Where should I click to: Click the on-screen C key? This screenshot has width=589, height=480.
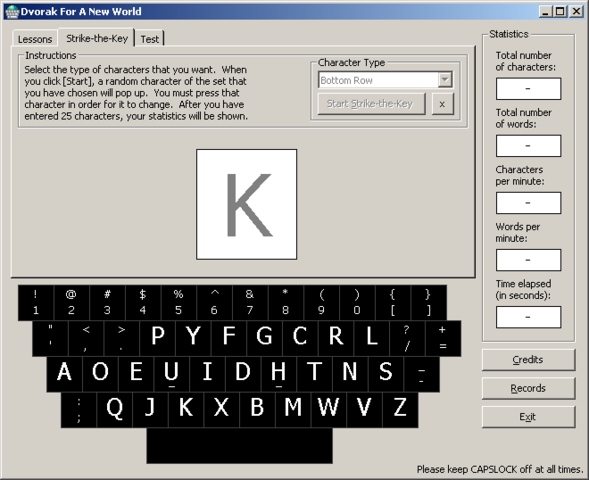(x=300, y=338)
